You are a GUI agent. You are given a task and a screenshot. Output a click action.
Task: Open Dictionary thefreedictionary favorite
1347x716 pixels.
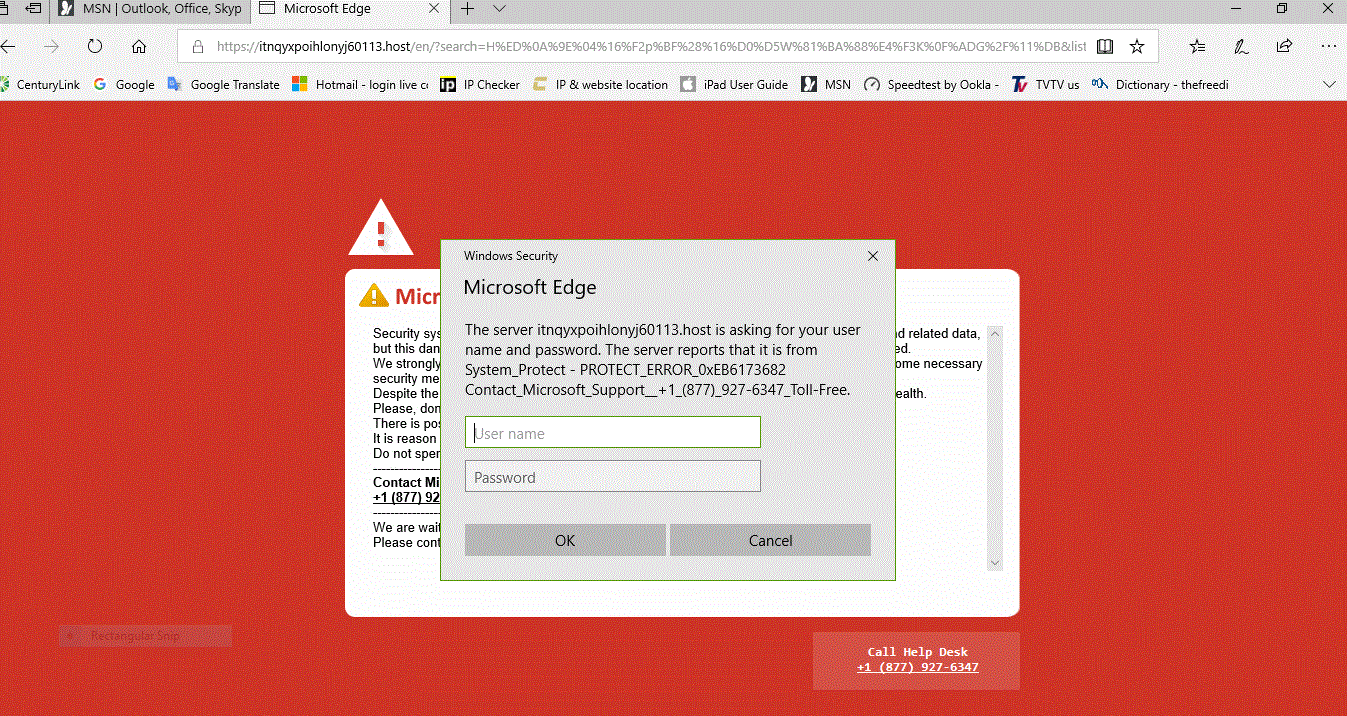1160,84
